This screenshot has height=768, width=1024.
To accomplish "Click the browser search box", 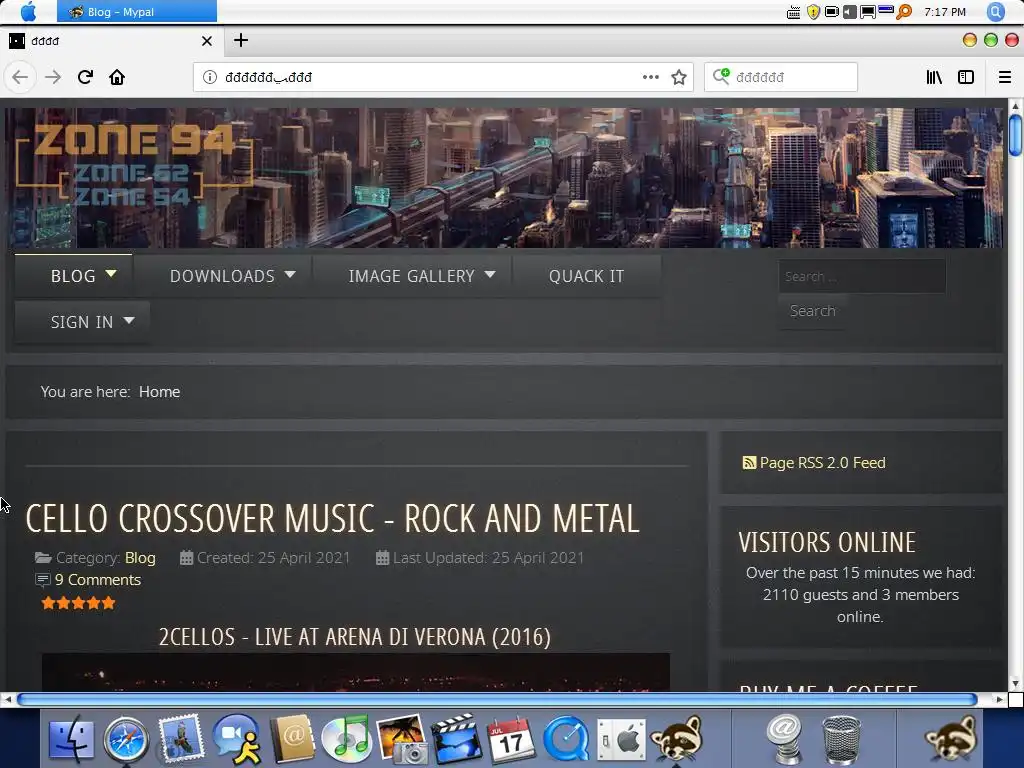I will (x=781, y=77).
